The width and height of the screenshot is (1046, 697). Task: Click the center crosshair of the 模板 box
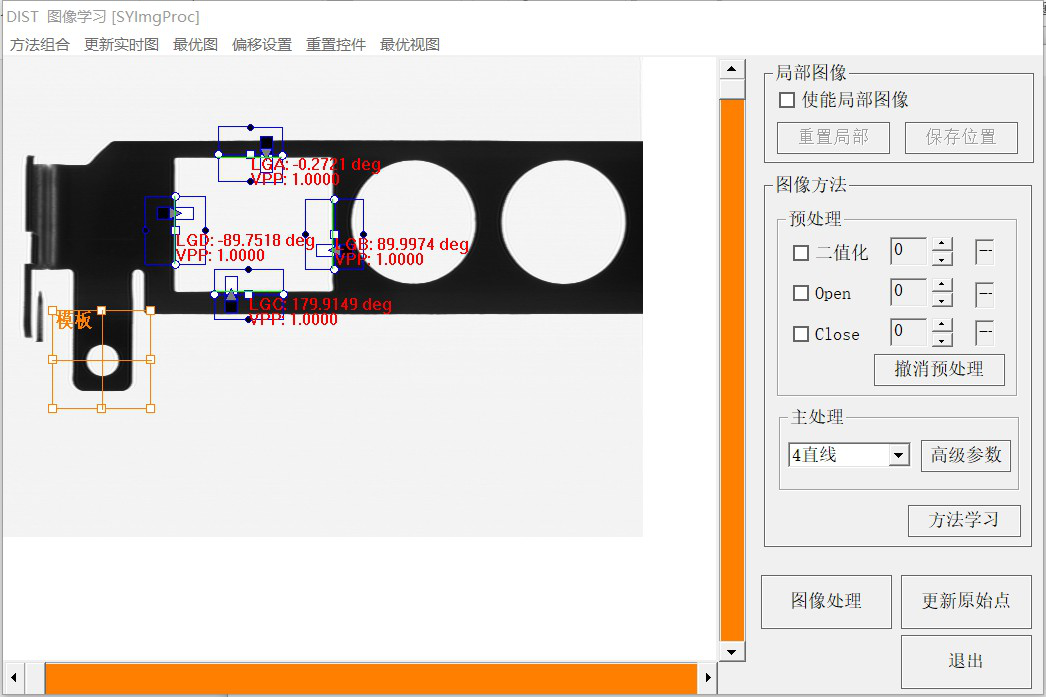coord(101,359)
